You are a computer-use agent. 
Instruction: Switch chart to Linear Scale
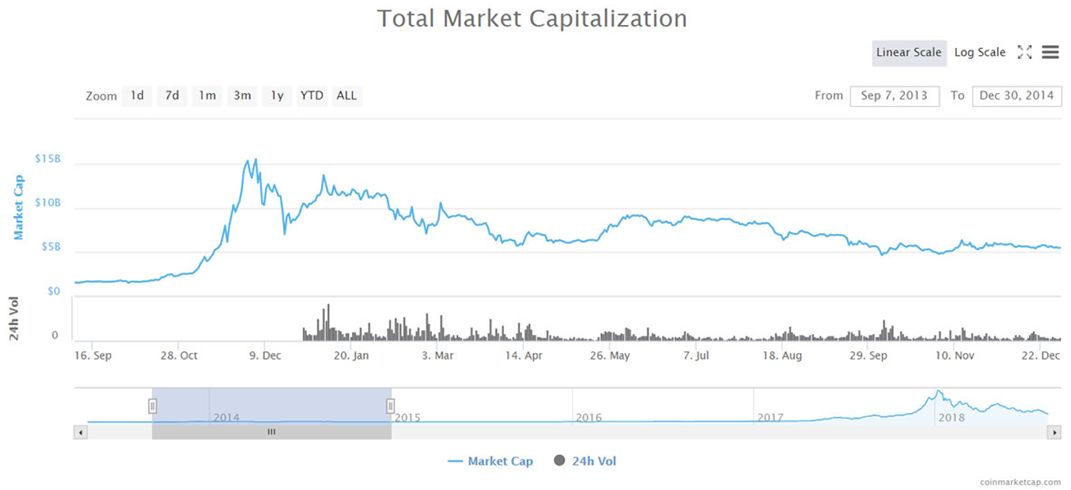click(909, 52)
